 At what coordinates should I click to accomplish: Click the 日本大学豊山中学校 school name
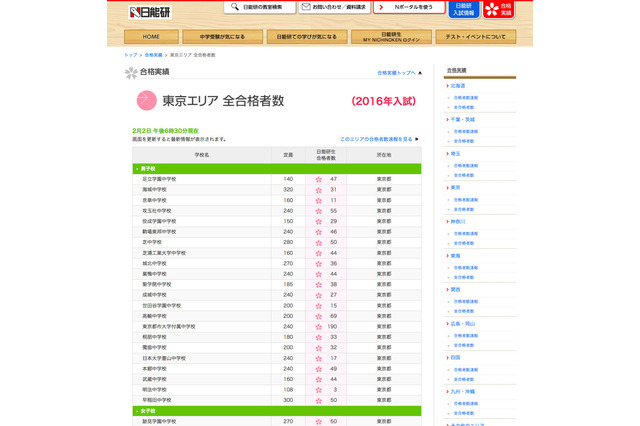click(164, 358)
